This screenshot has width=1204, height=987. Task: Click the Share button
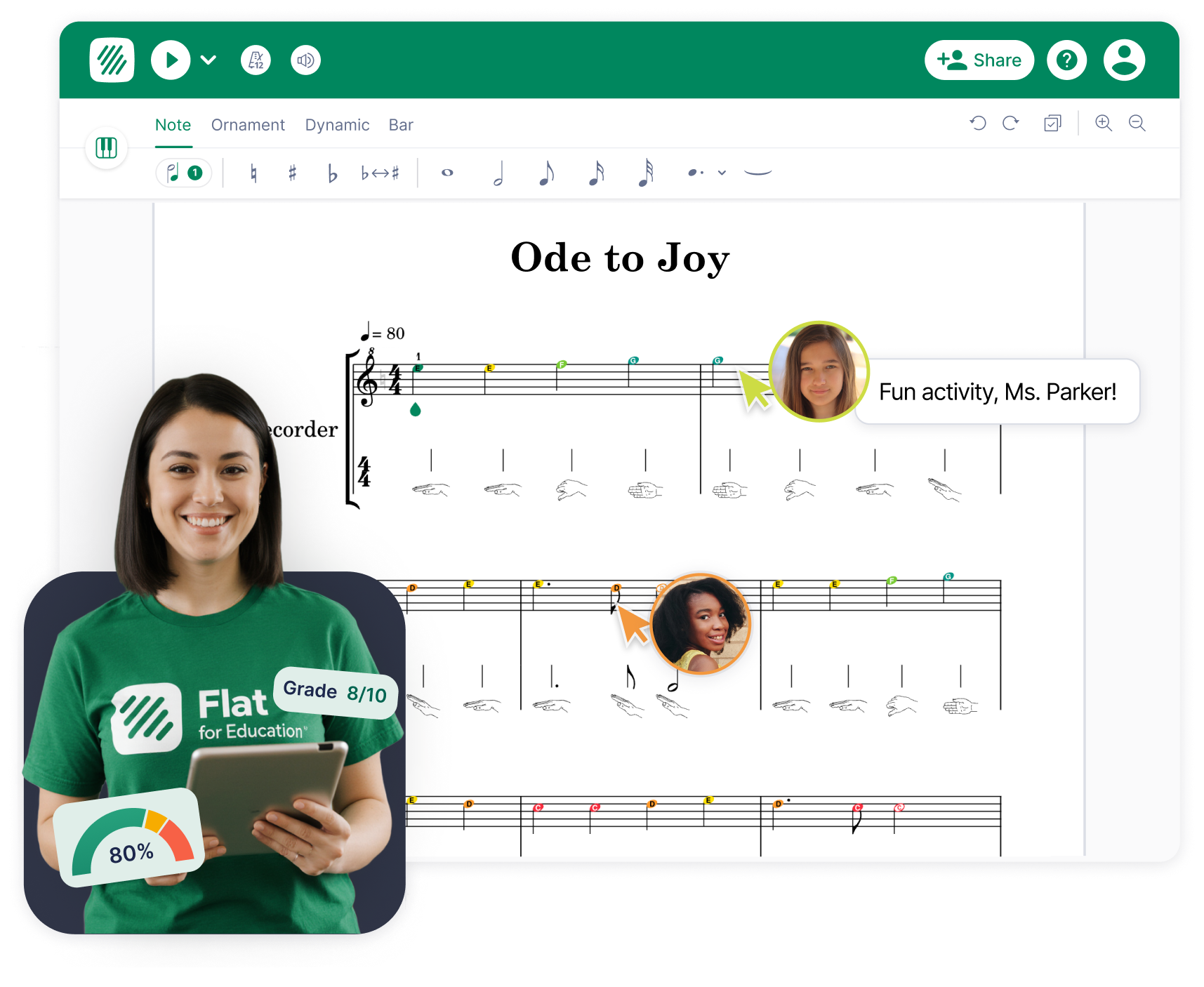tap(979, 60)
